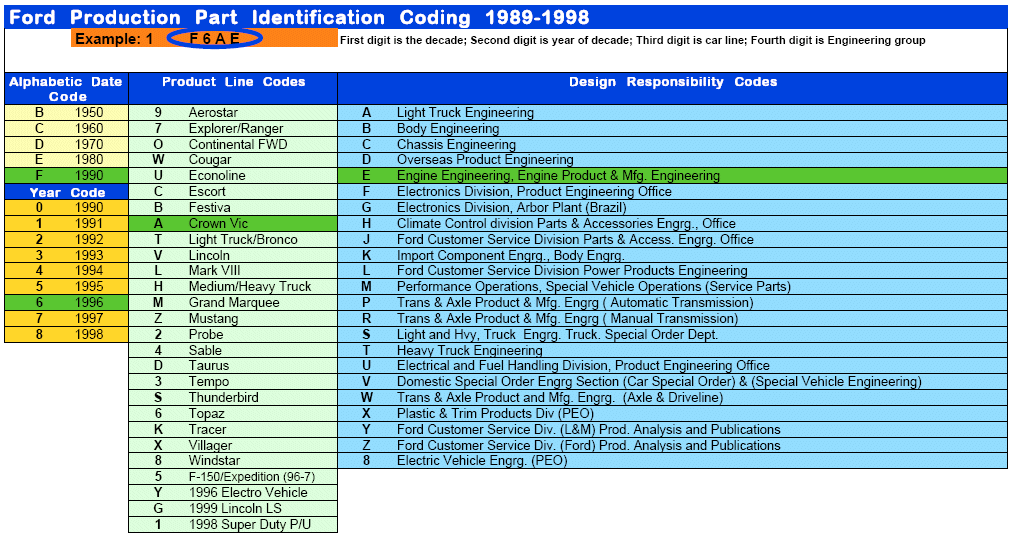Image resolution: width=1018 pixels, height=535 pixels.
Task: Select year value '1998'
Action: 89,334
